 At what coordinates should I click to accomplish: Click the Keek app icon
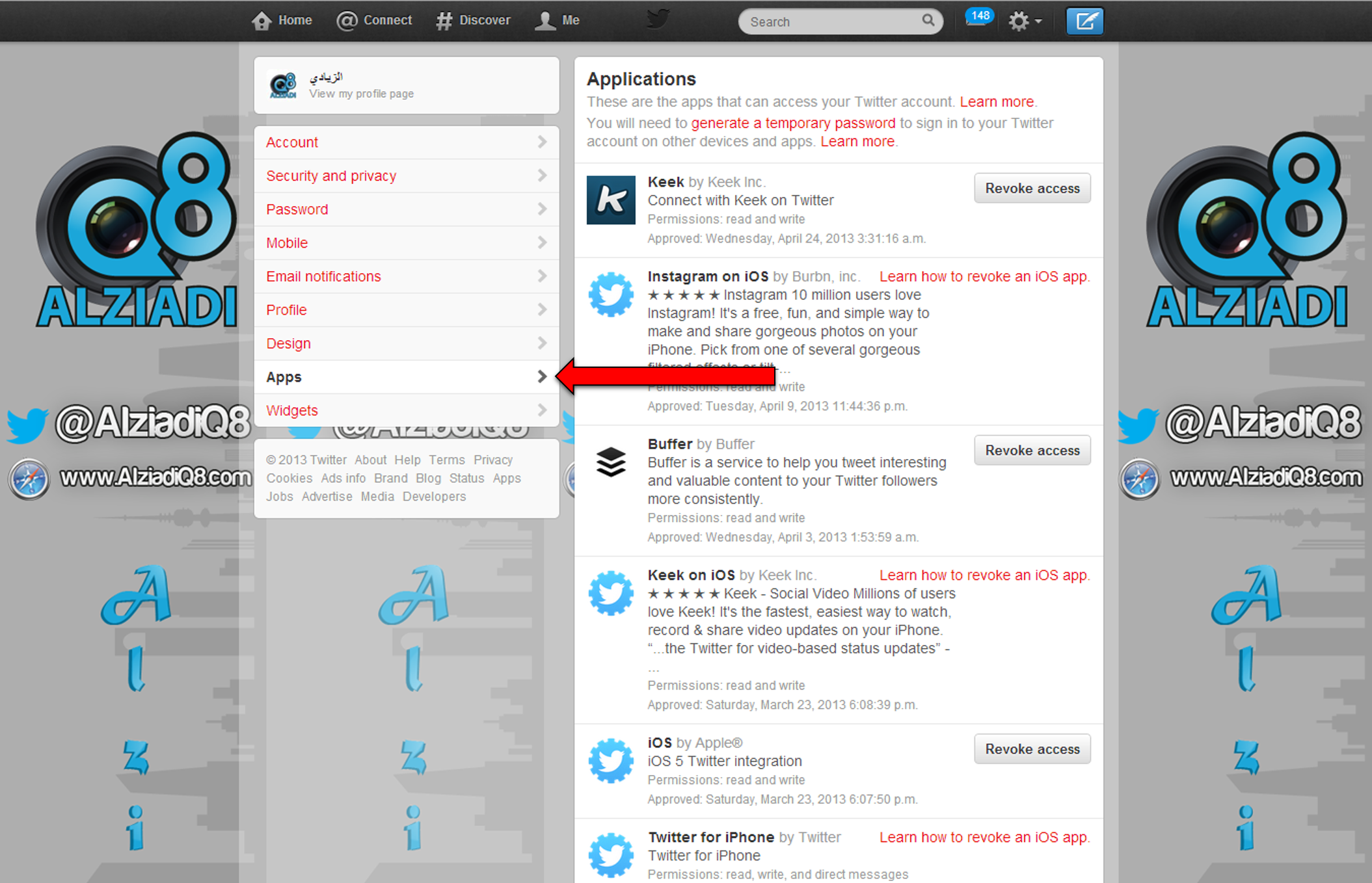tap(610, 200)
